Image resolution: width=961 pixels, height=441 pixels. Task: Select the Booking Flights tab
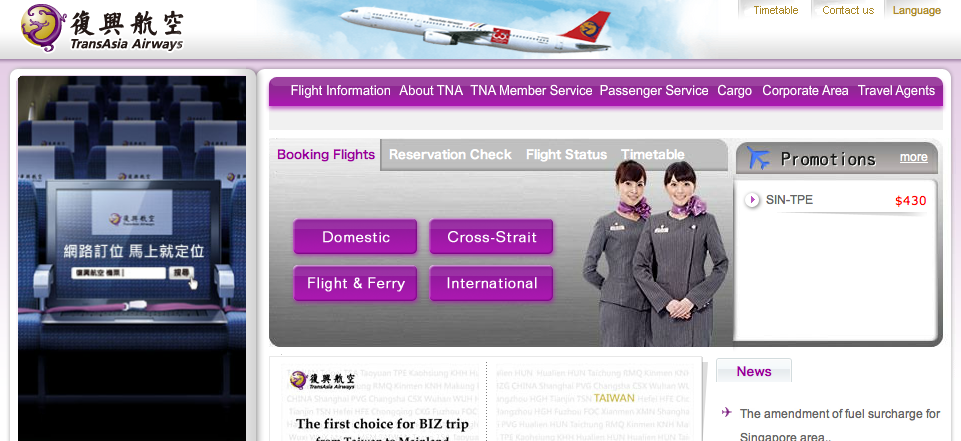(325, 154)
